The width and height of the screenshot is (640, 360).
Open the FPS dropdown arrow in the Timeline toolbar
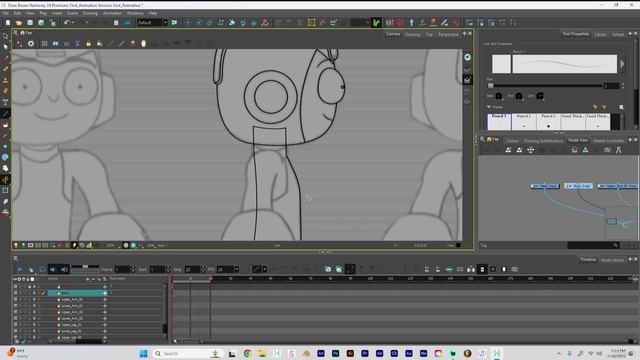[x=236, y=269]
